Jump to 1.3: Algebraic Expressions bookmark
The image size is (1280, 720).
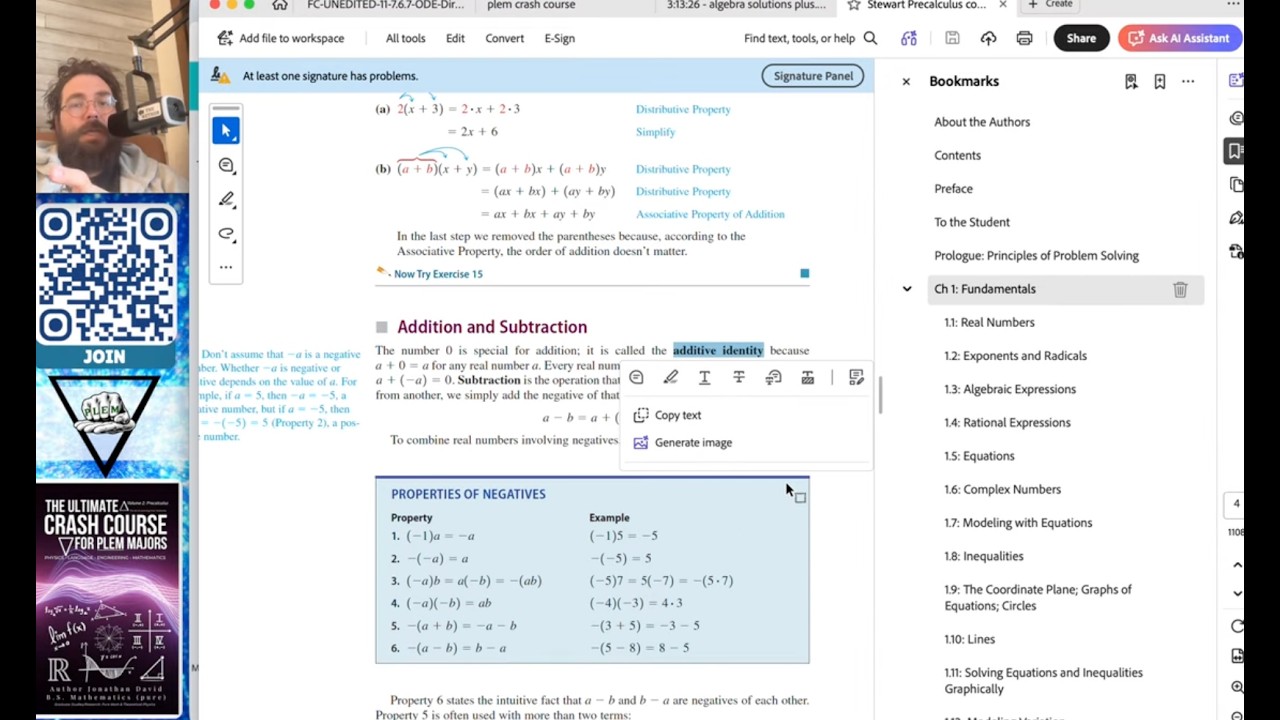[1010, 389]
